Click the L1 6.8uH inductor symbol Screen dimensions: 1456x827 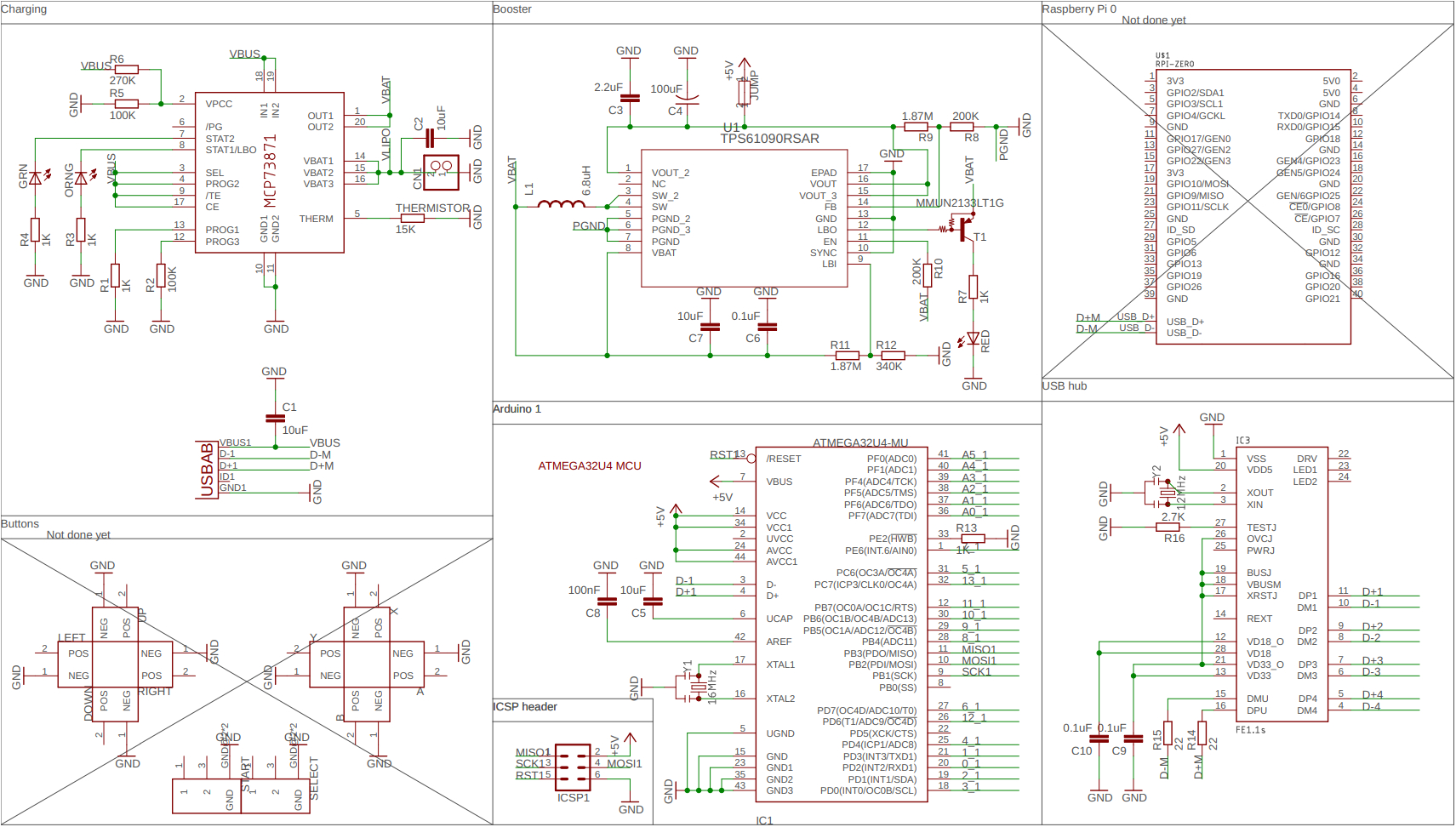561,204
